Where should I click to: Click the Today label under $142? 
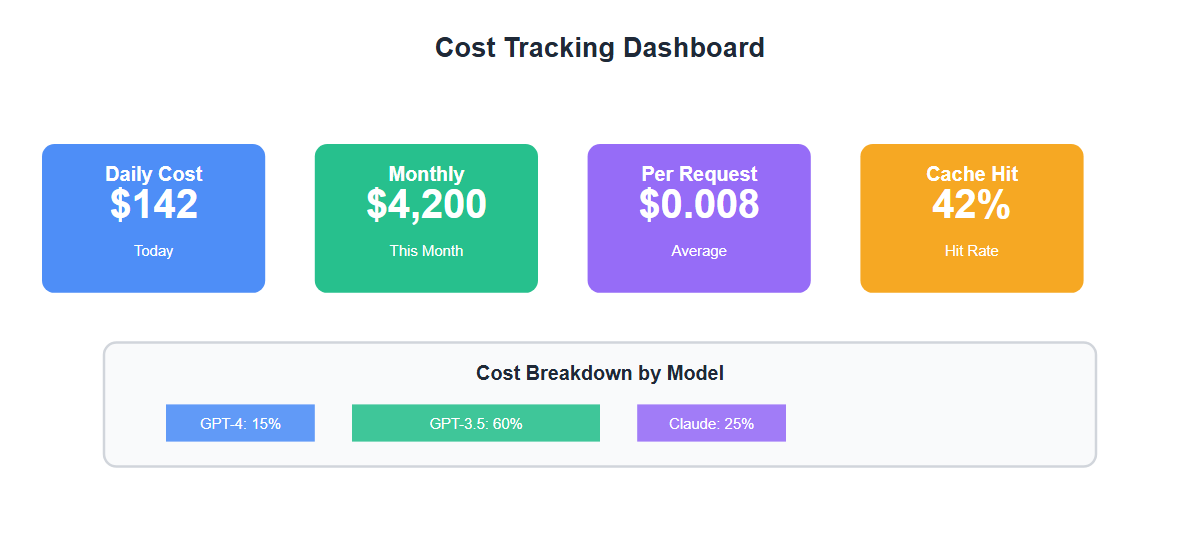(154, 251)
